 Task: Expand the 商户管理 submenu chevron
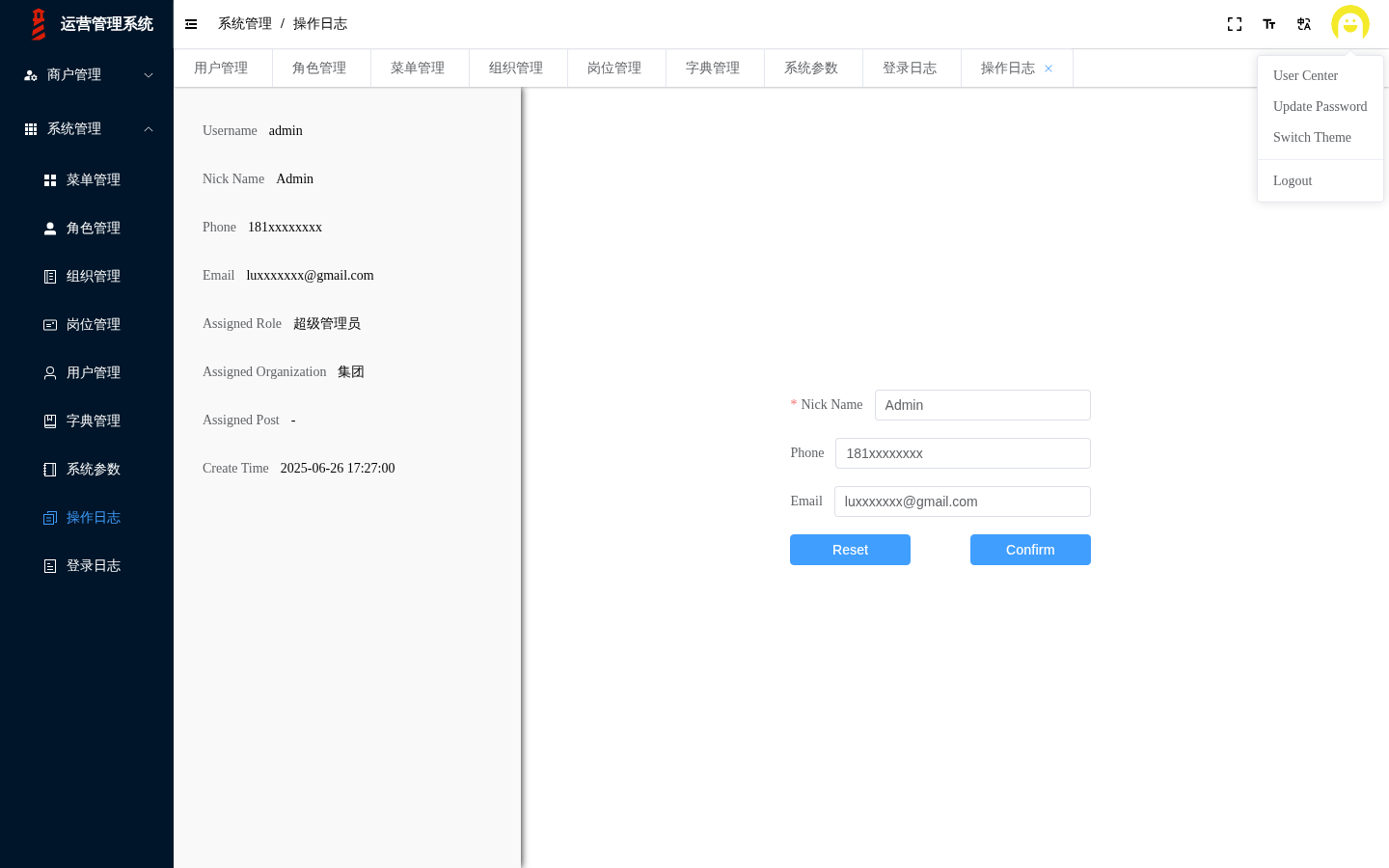pos(149,75)
